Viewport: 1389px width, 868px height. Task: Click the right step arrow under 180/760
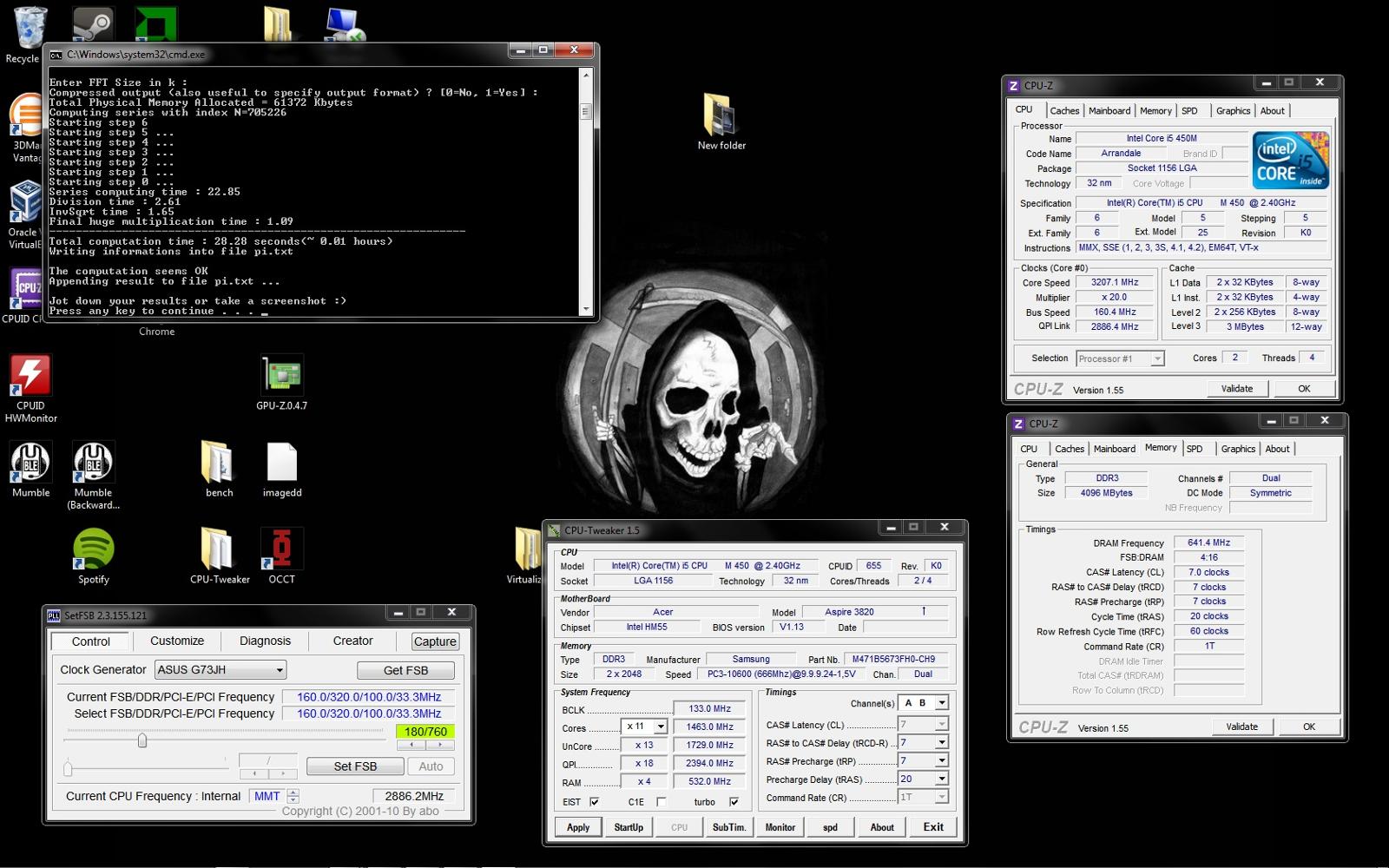[440, 745]
